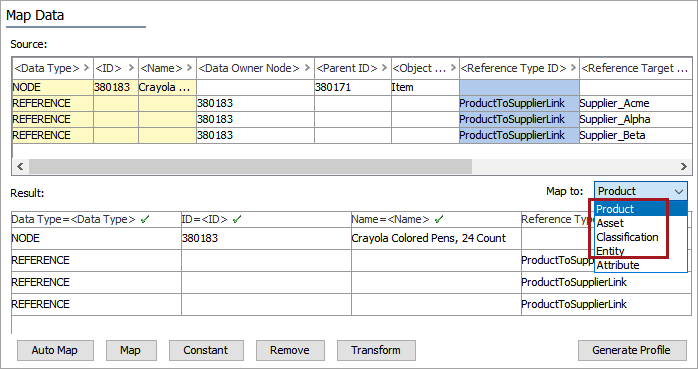The width and height of the screenshot is (698, 369).
Task: Select NODE cell in the Source table
Action: point(53,87)
